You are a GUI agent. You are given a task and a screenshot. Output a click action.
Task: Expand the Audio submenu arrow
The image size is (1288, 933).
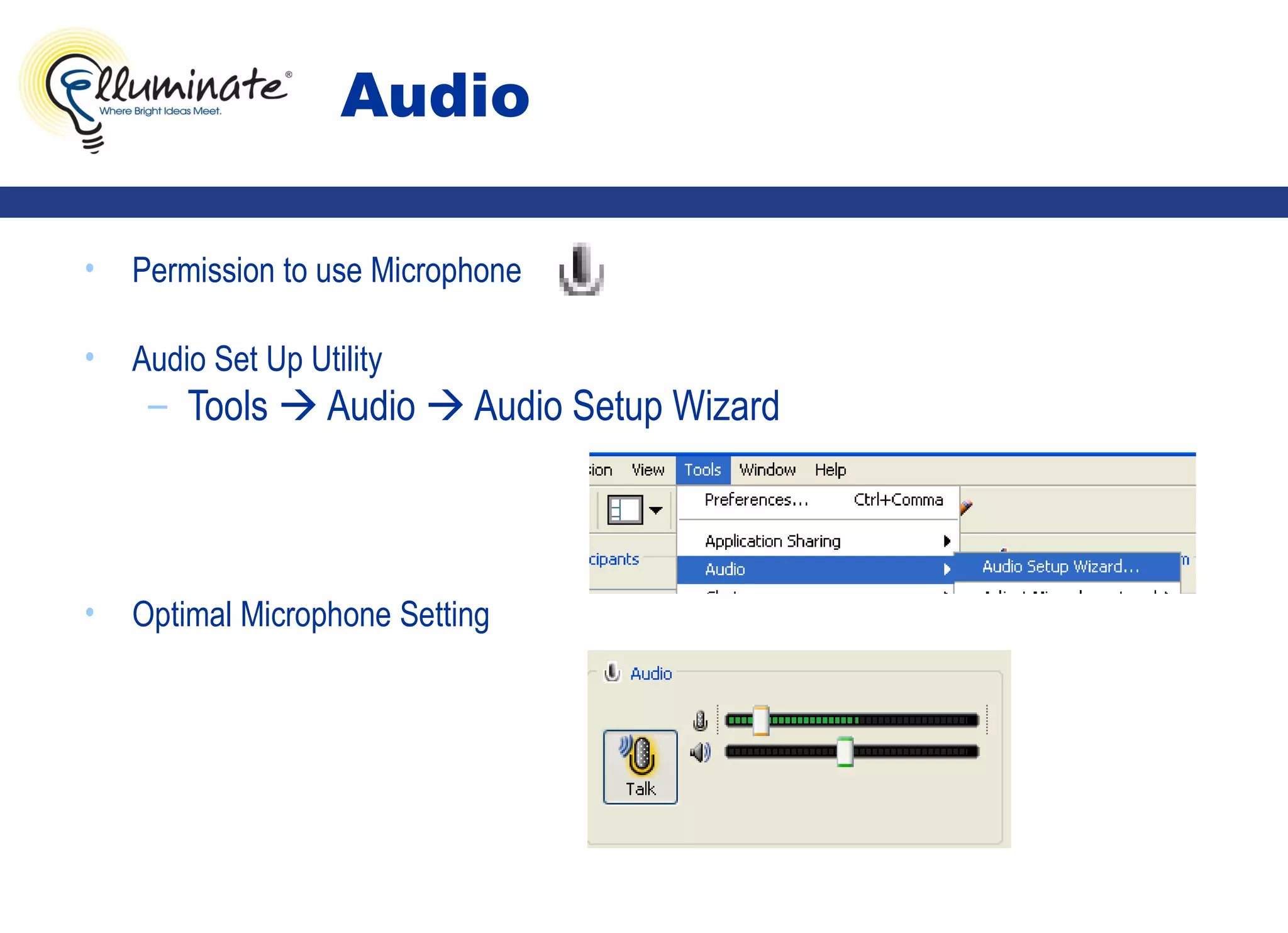pos(947,569)
